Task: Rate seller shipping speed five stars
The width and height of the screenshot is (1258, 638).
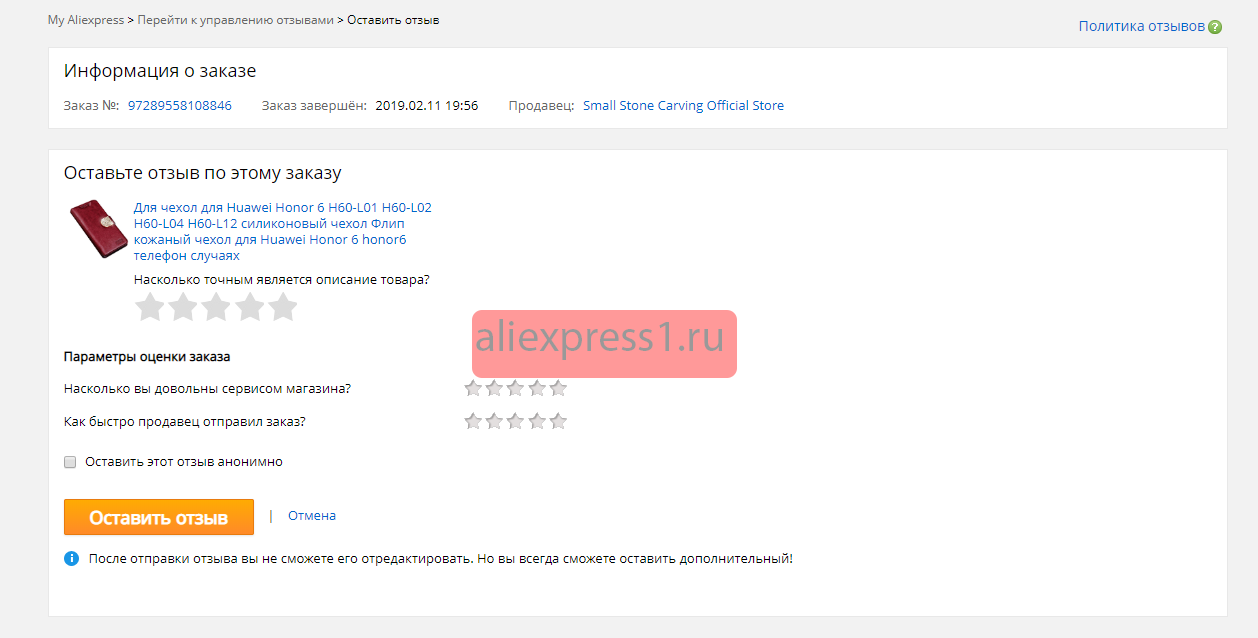Action: click(558, 421)
